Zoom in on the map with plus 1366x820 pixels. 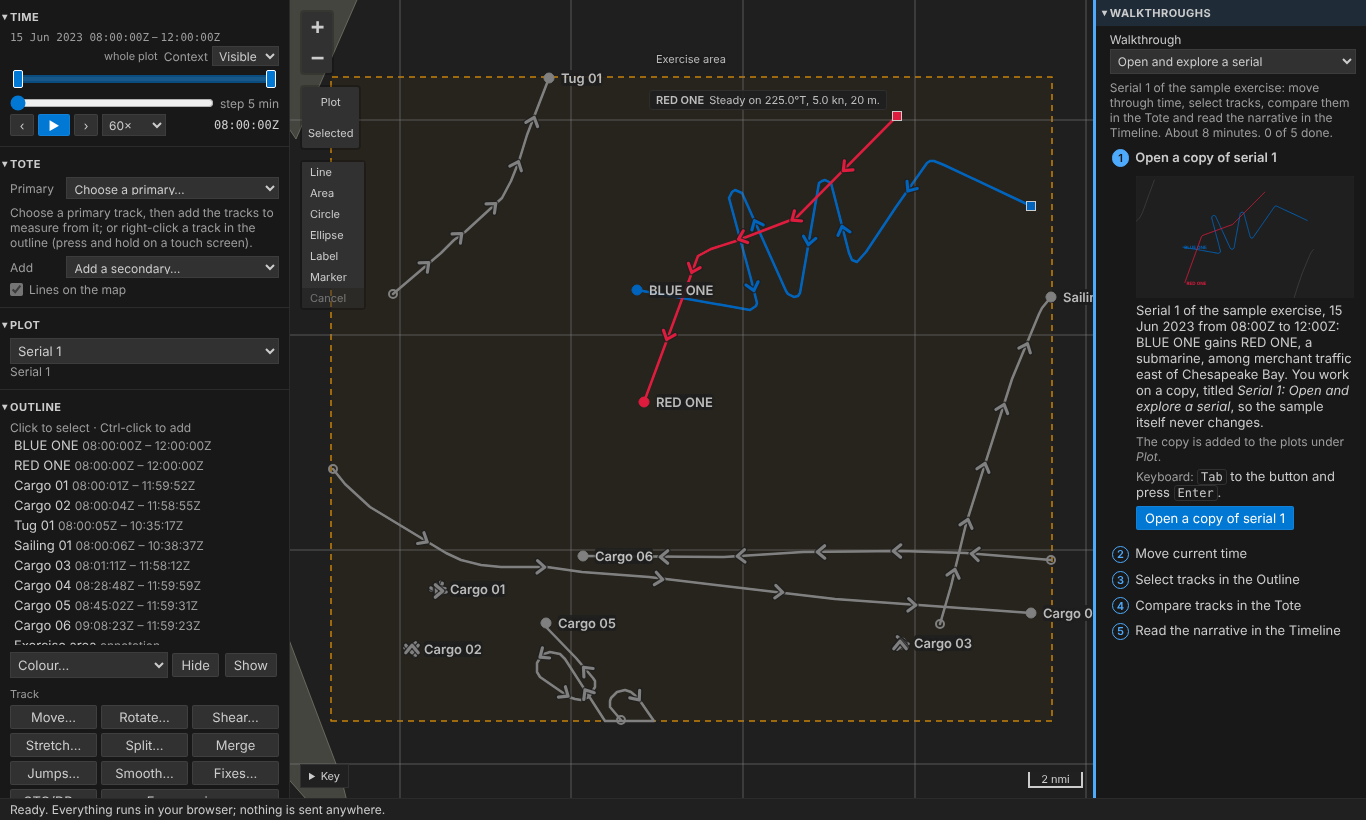pos(317,27)
